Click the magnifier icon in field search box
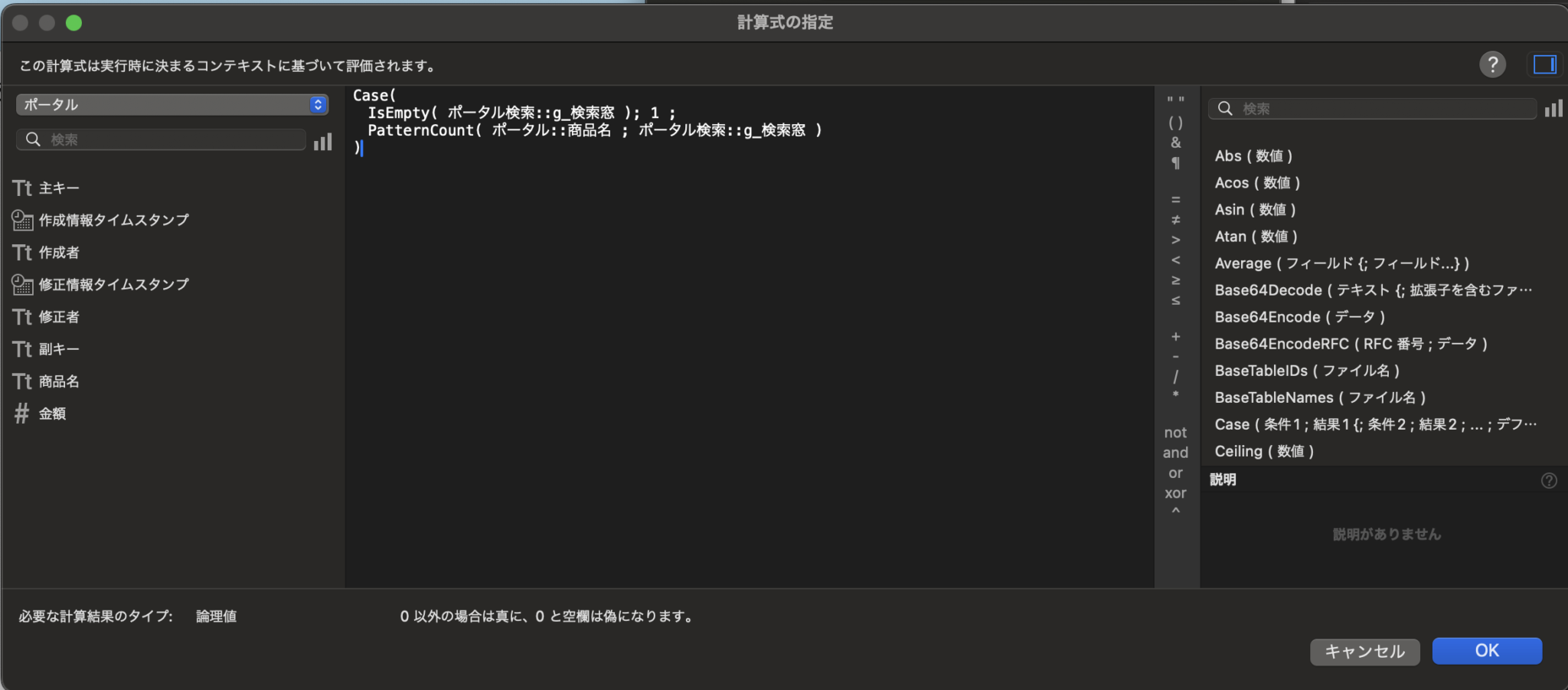The height and width of the screenshot is (690, 1568). coord(33,139)
